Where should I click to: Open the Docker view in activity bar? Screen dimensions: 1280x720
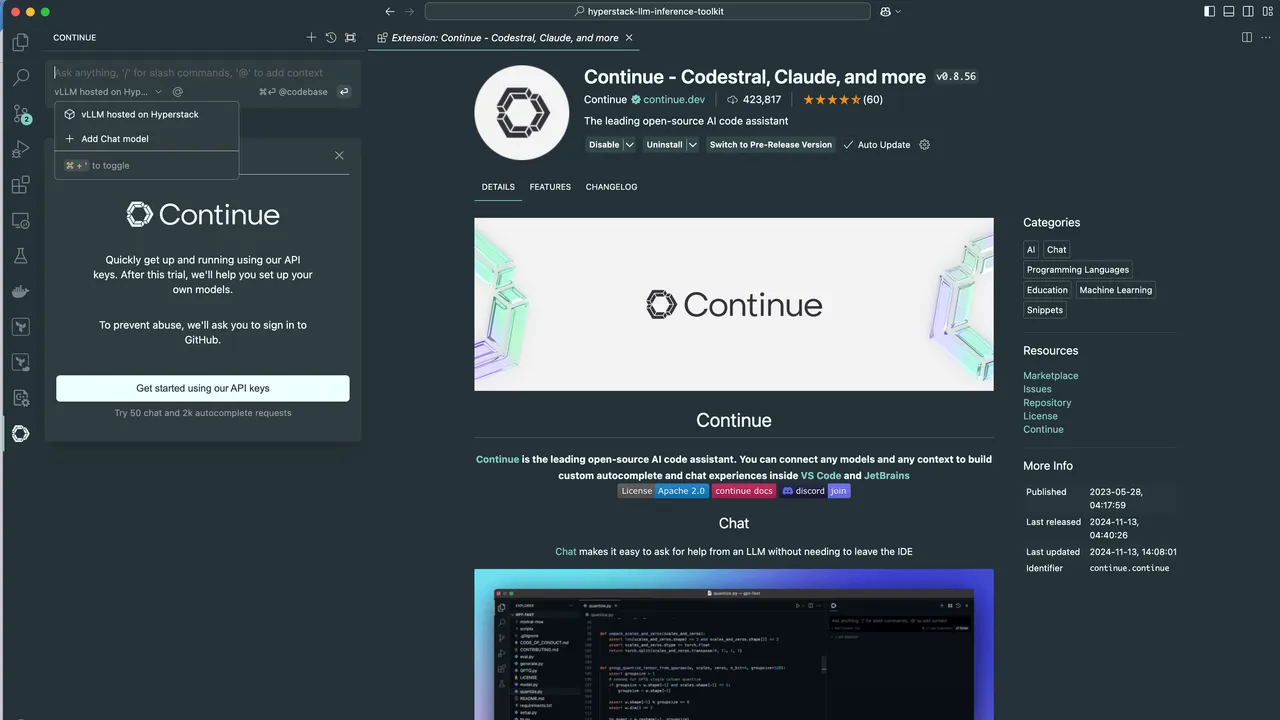click(20, 291)
